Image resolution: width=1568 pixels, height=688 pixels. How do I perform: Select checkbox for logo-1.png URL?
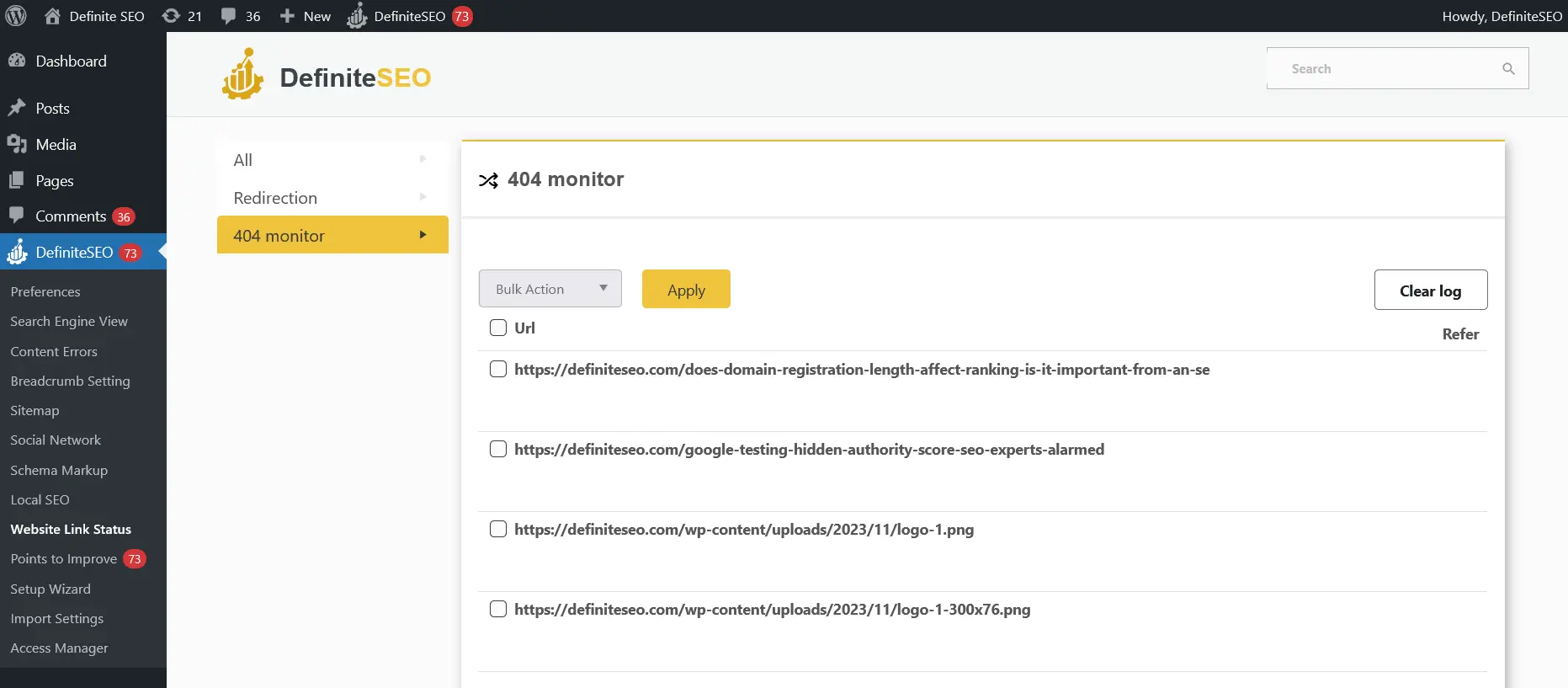click(x=498, y=529)
